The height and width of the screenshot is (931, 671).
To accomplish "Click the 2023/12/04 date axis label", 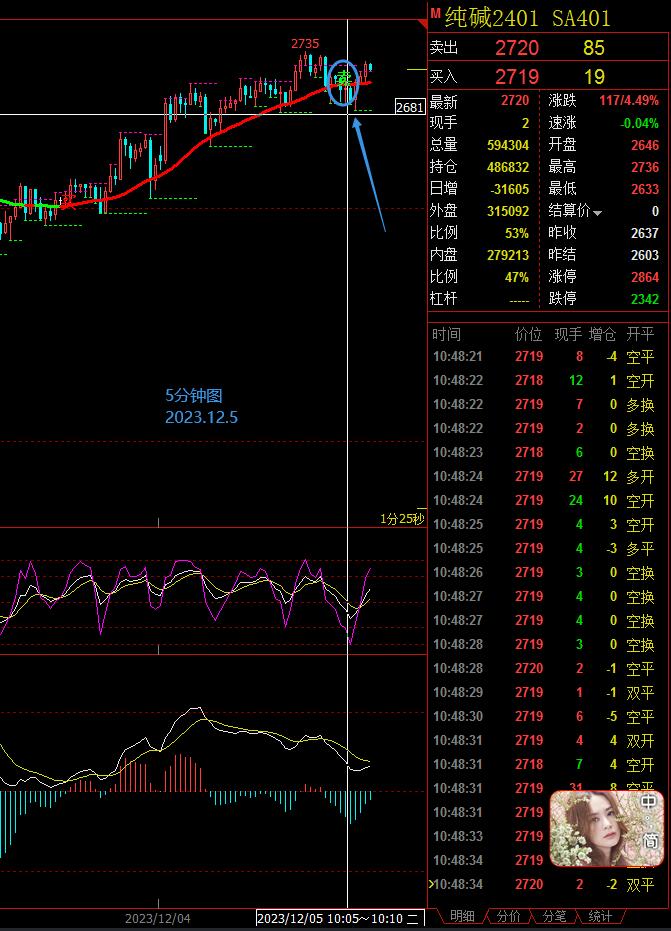I will click(x=157, y=919).
